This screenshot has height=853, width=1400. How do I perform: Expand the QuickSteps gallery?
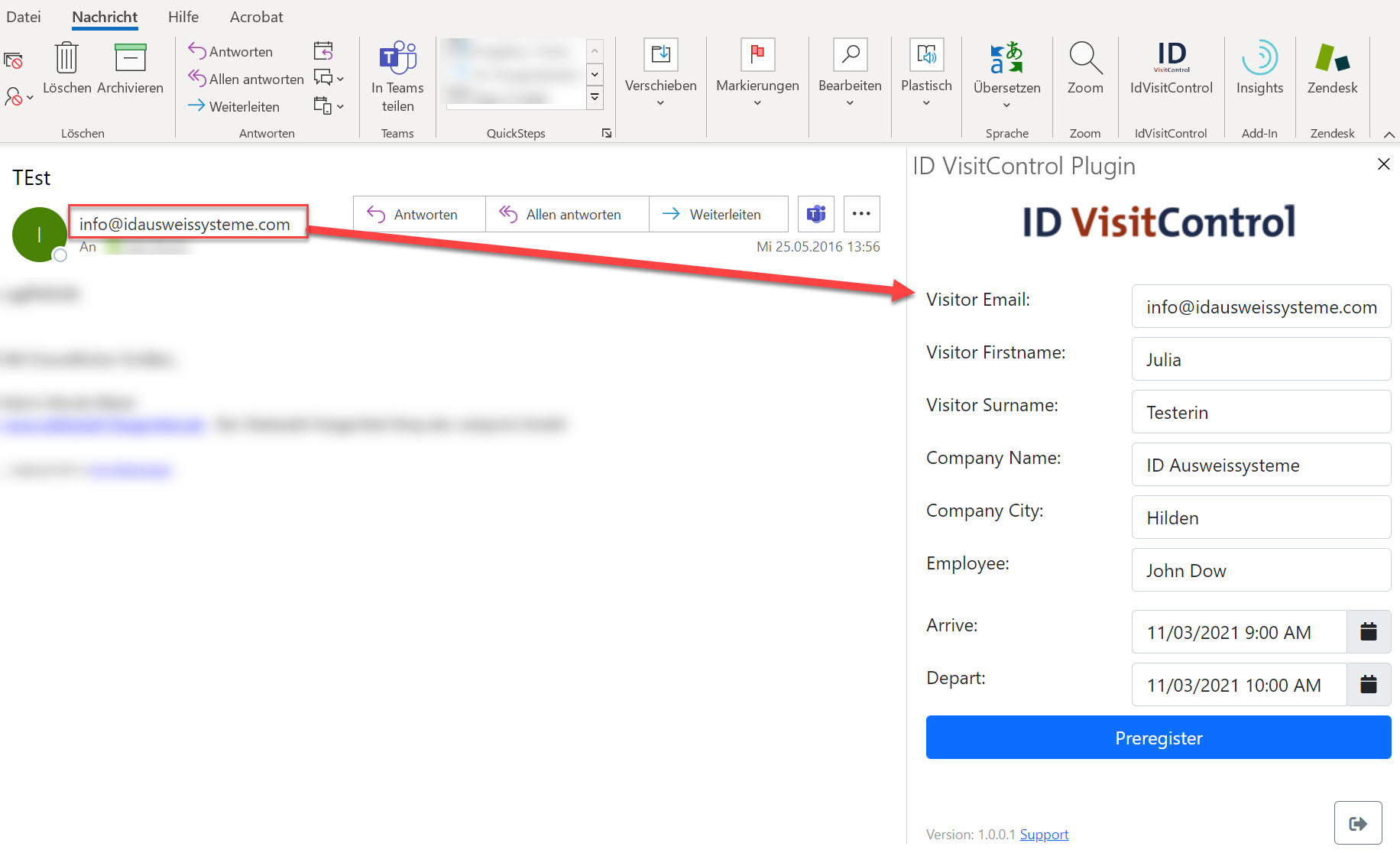click(x=595, y=98)
